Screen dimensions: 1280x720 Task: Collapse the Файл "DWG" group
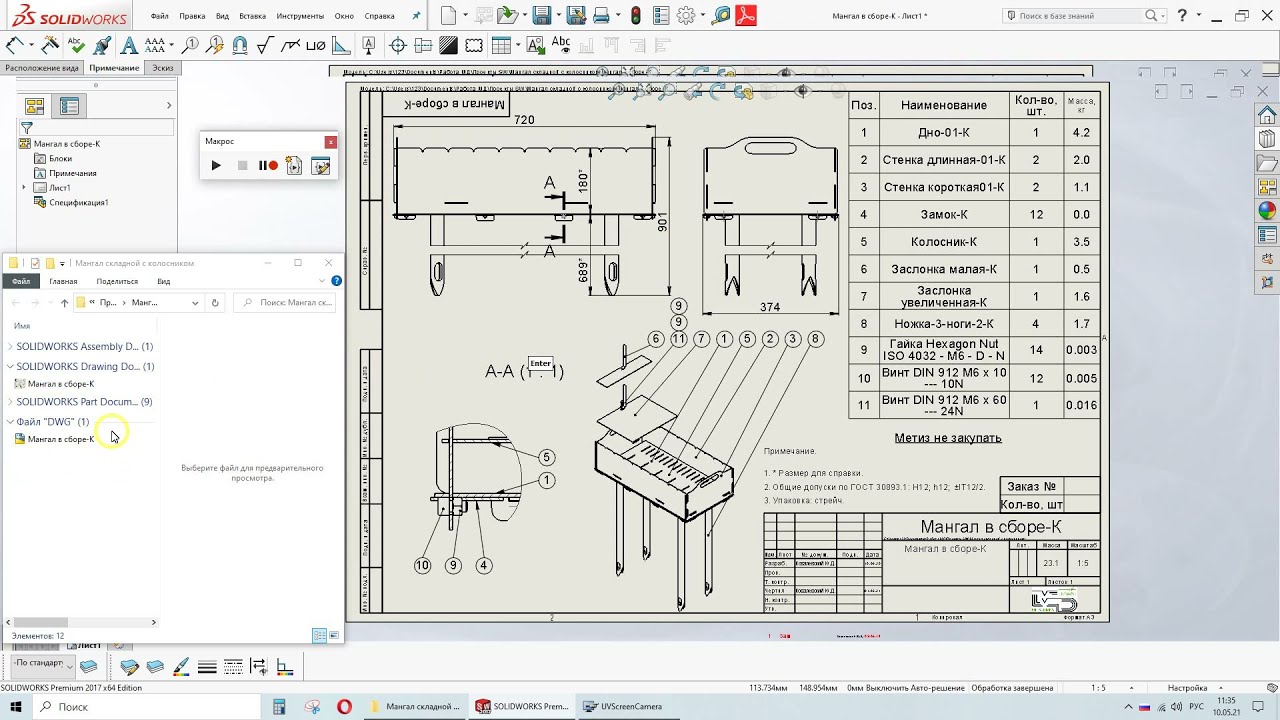pos(10,421)
